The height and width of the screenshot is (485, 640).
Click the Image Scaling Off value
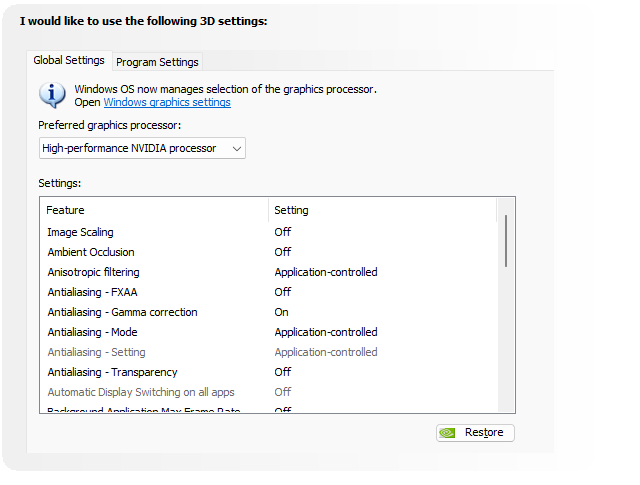283,232
